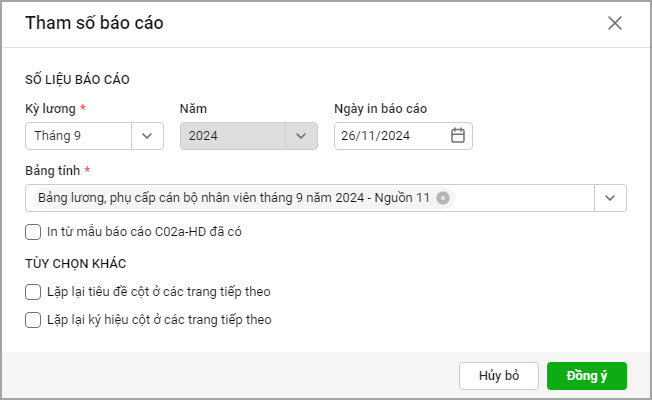Remove the selected Bảng lương tag
652x400 pixels.
point(443,198)
